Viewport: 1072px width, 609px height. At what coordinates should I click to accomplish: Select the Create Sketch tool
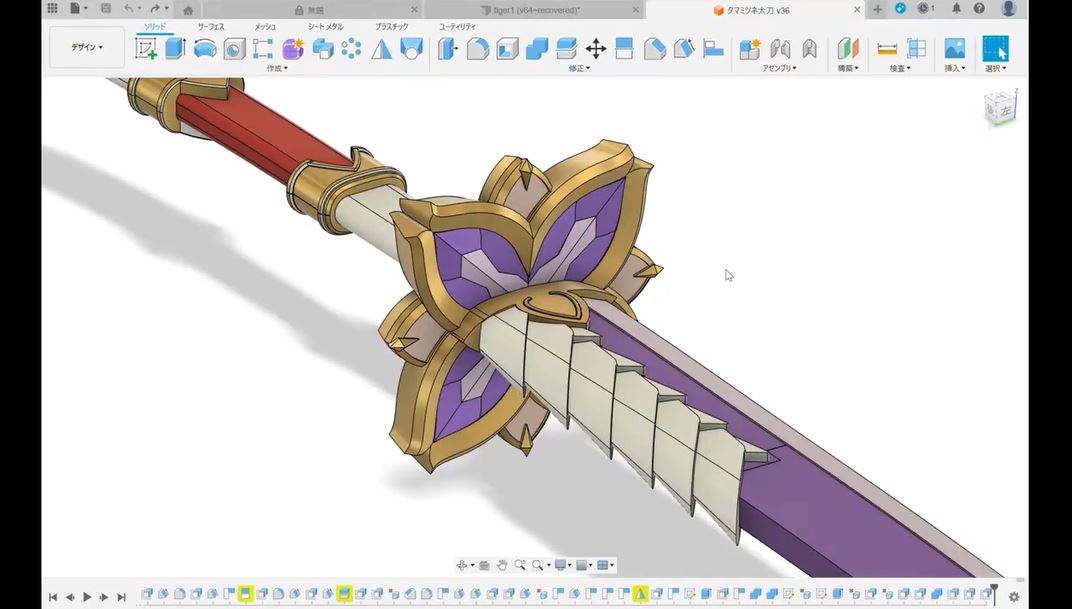coord(146,49)
